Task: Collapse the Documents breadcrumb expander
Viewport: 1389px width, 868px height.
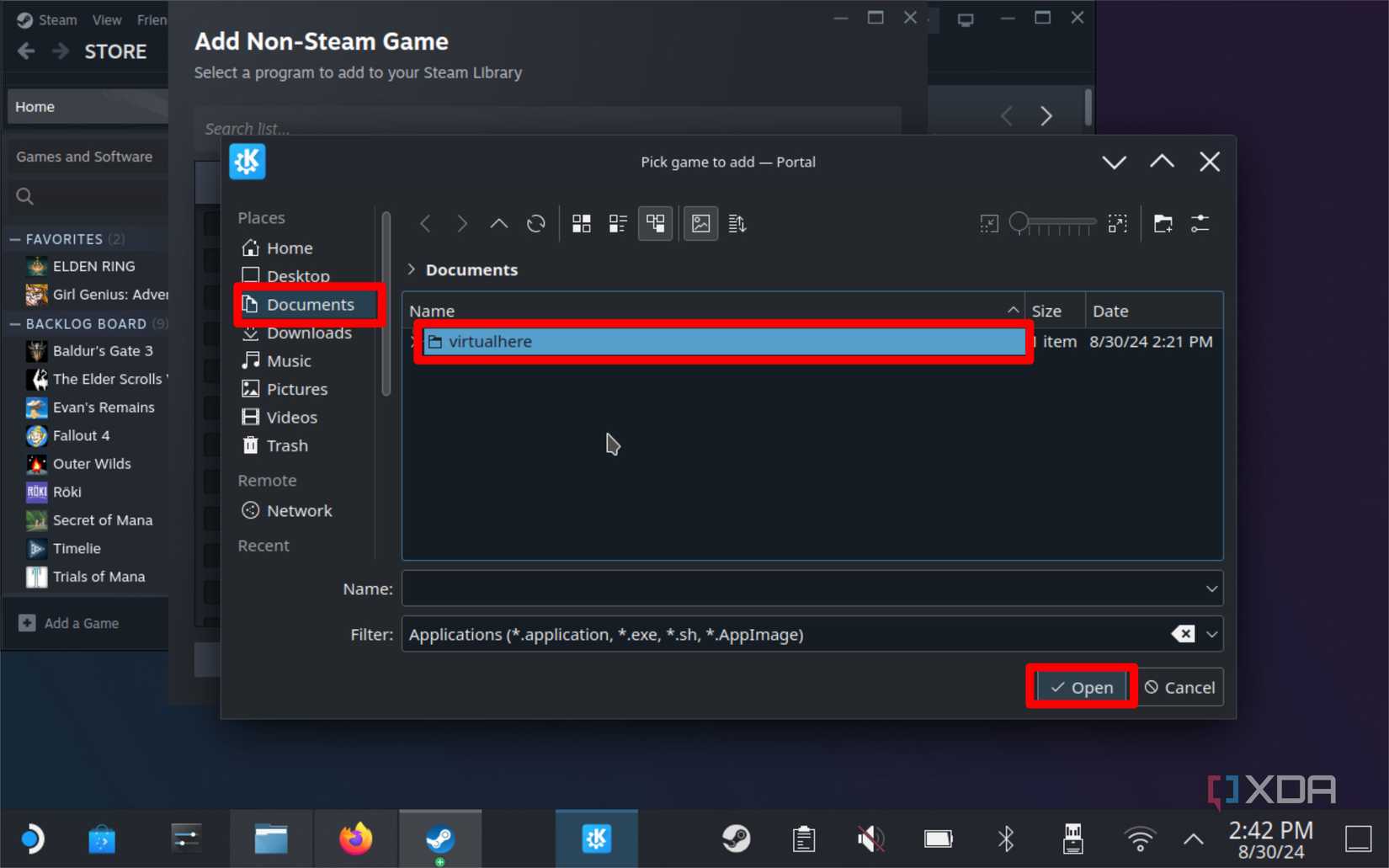Action: point(412,269)
